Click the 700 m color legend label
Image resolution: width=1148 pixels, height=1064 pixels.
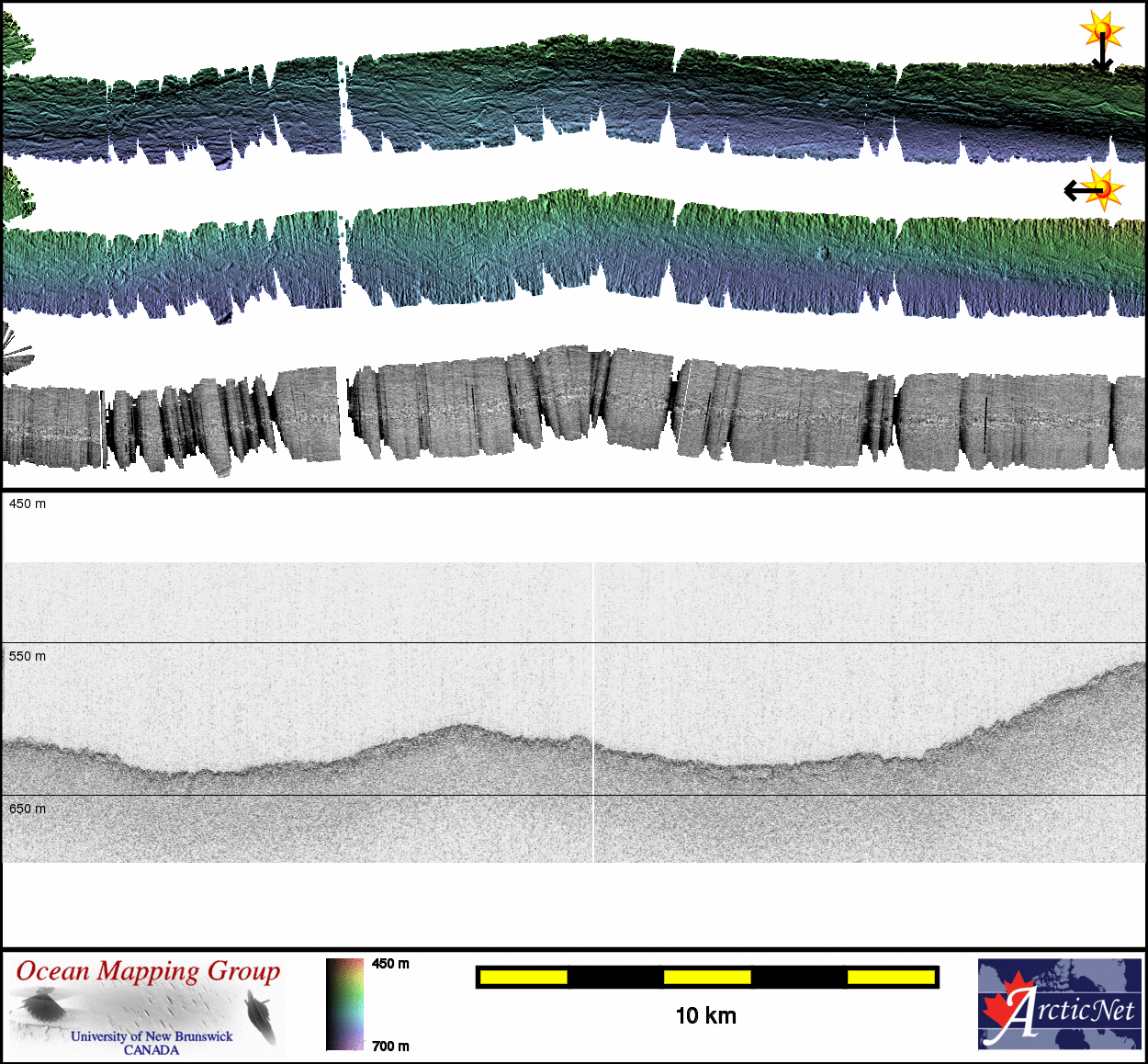pos(390,1046)
